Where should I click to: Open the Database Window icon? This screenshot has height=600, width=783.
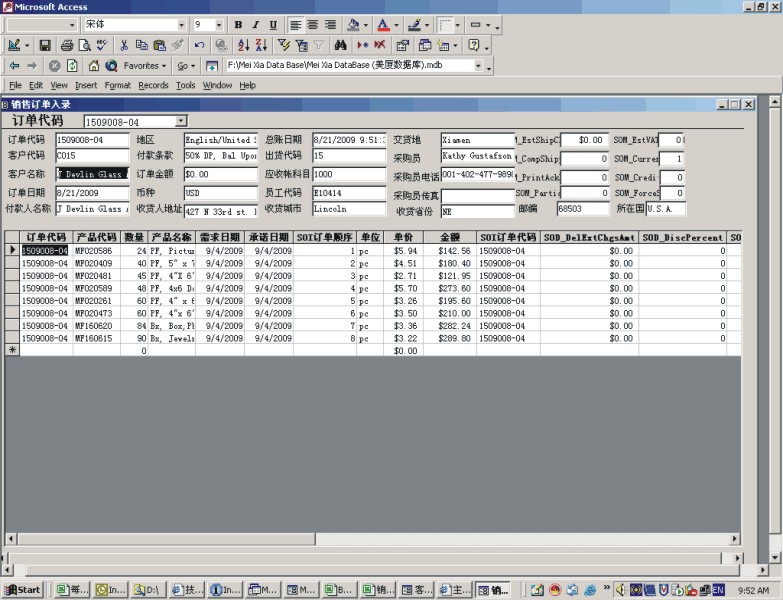click(424, 45)
